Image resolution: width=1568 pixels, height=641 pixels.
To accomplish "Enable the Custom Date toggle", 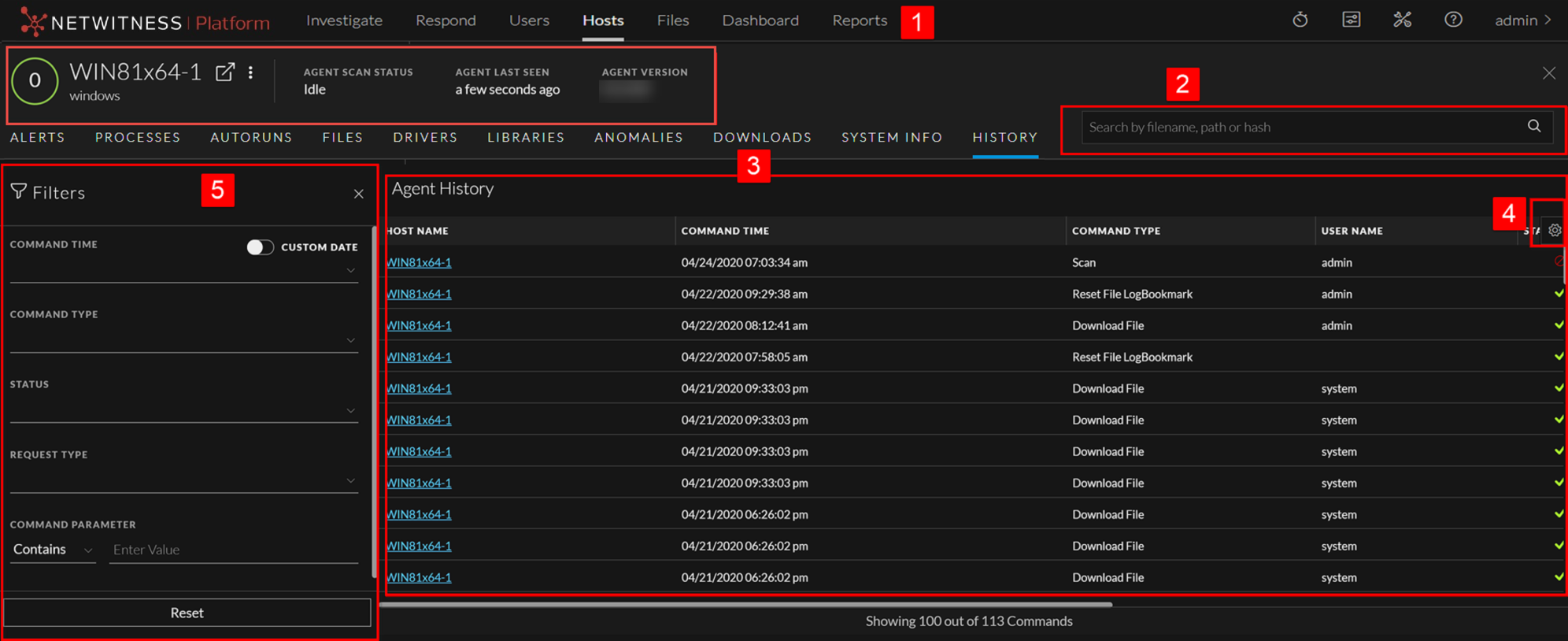I will [260, 247].
